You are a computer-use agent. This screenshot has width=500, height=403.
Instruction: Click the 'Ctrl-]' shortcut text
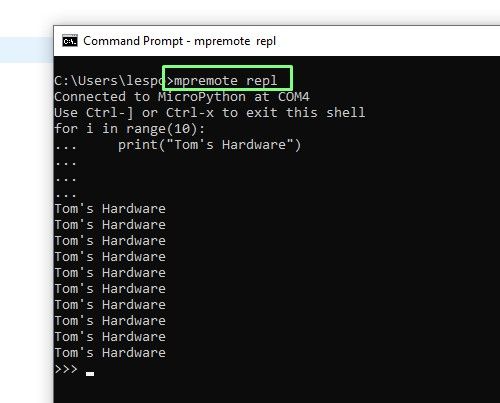[x=110, y=113]
